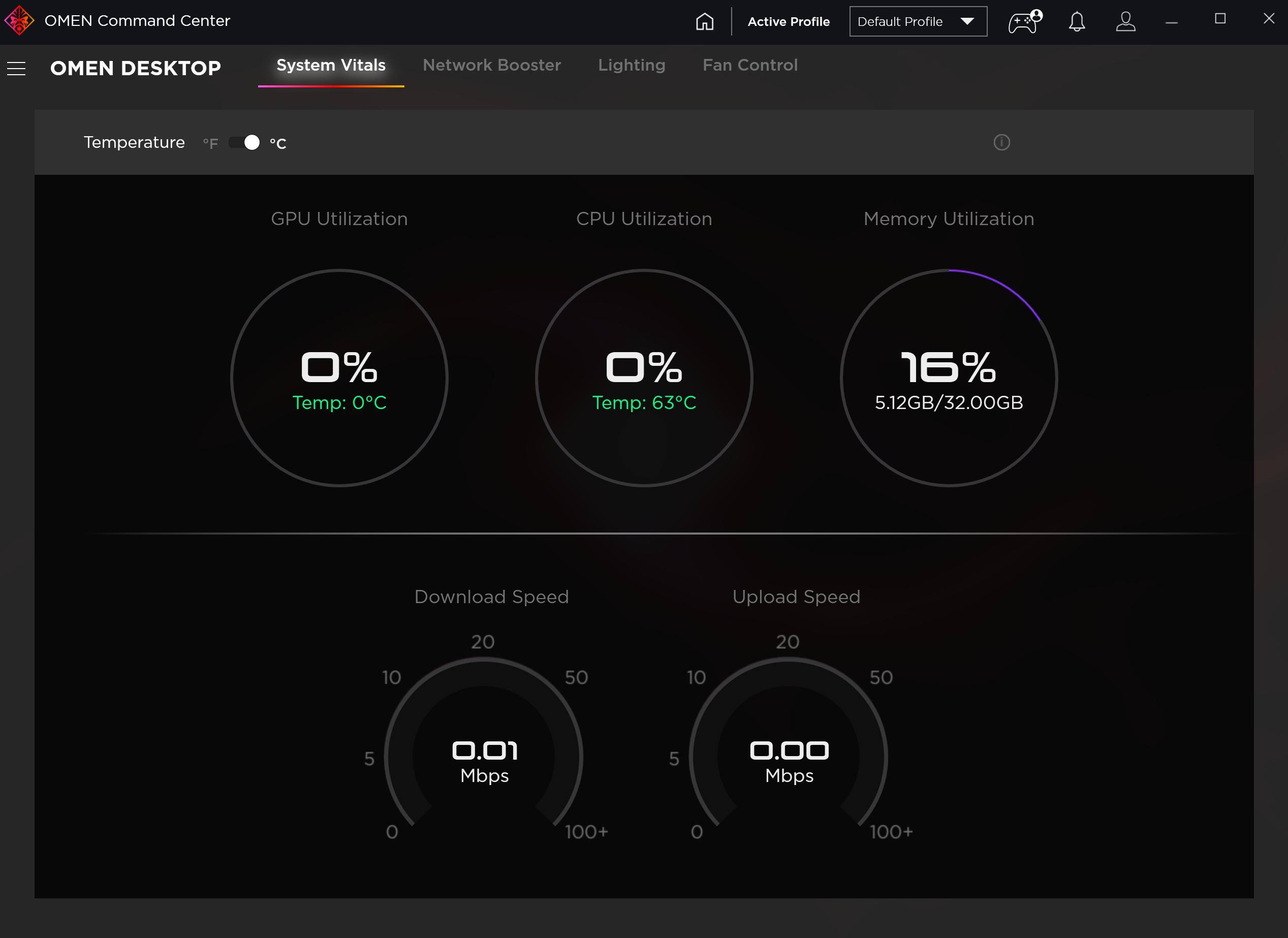Switch to the Lighting tab
Viewport: 1288px width, 938px height.
[x=631, y=66]
